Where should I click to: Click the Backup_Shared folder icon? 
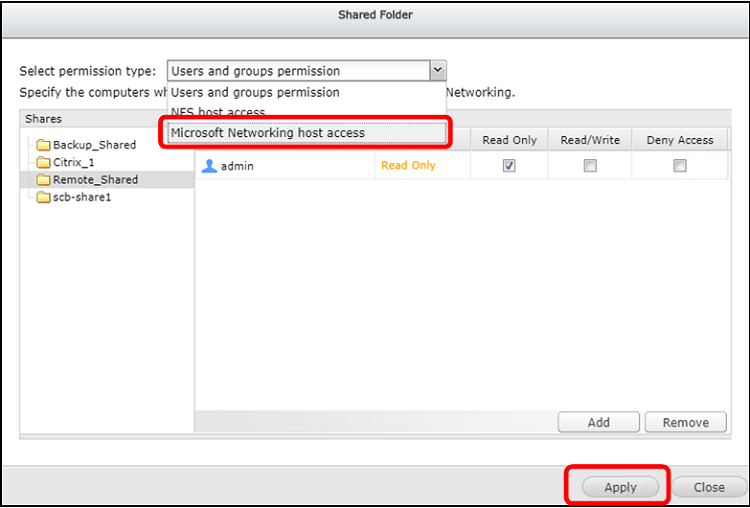44,144
